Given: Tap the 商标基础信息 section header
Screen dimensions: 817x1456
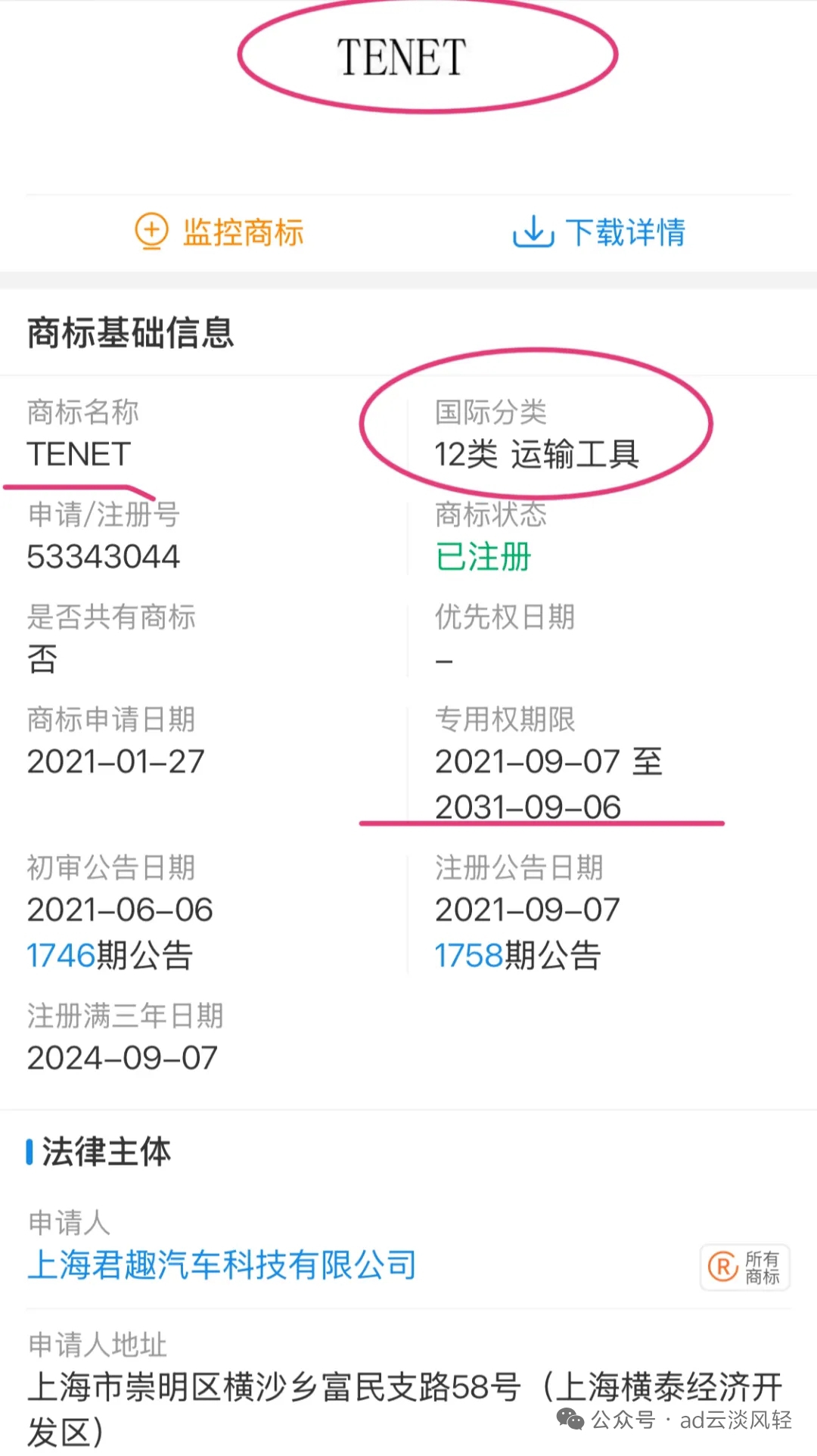Looking at the screenshot, I should pyautogui.click(x=131, y=333).
